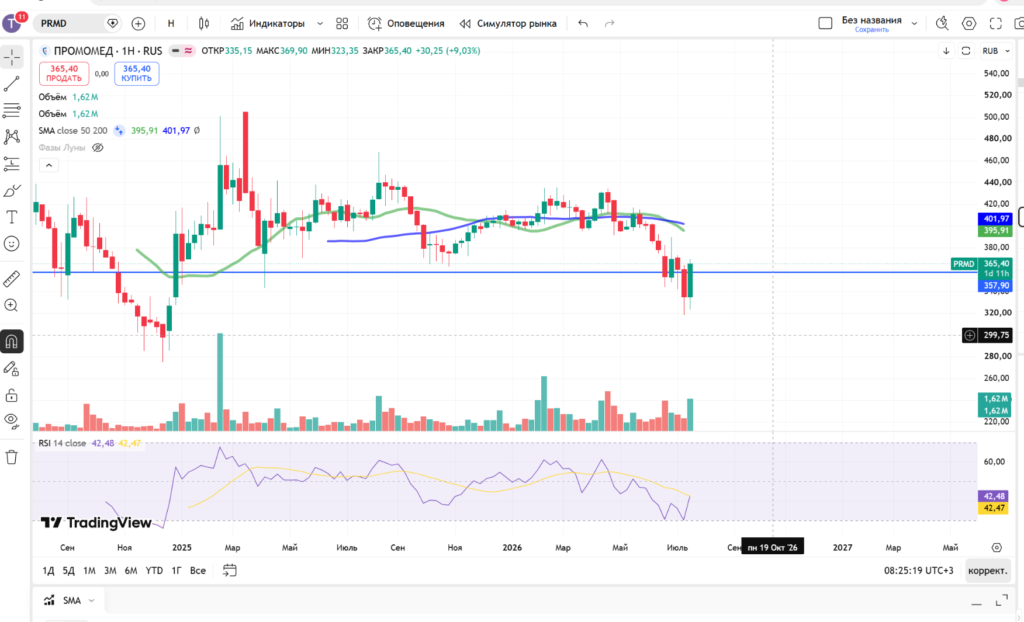Select the 1Г time range
The height and width of the screenshot is (622, 1024).
pos(176,570)
